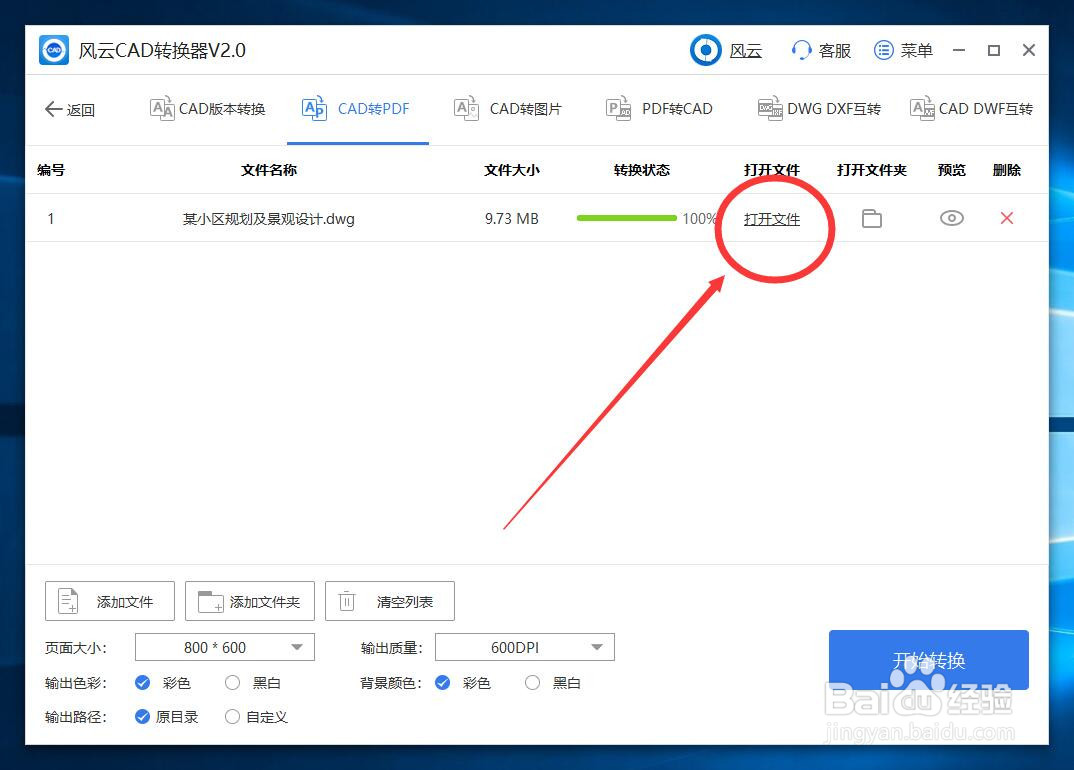This screenshot has width=1074, height=770.
Task: Click the CAD版本转换 tab icon
Action: 162,108
